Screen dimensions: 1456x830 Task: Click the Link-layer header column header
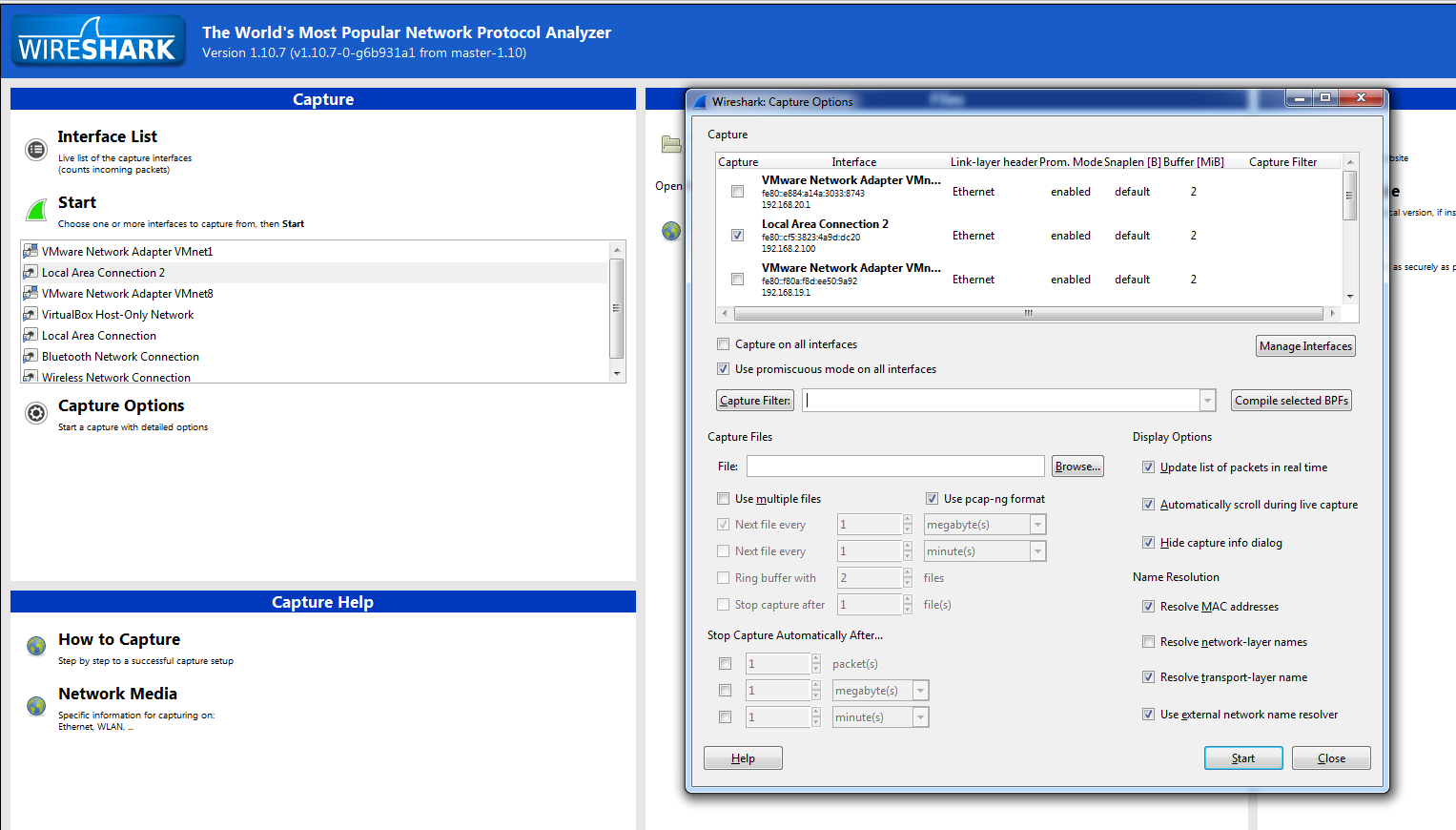(x=994, y=162)
